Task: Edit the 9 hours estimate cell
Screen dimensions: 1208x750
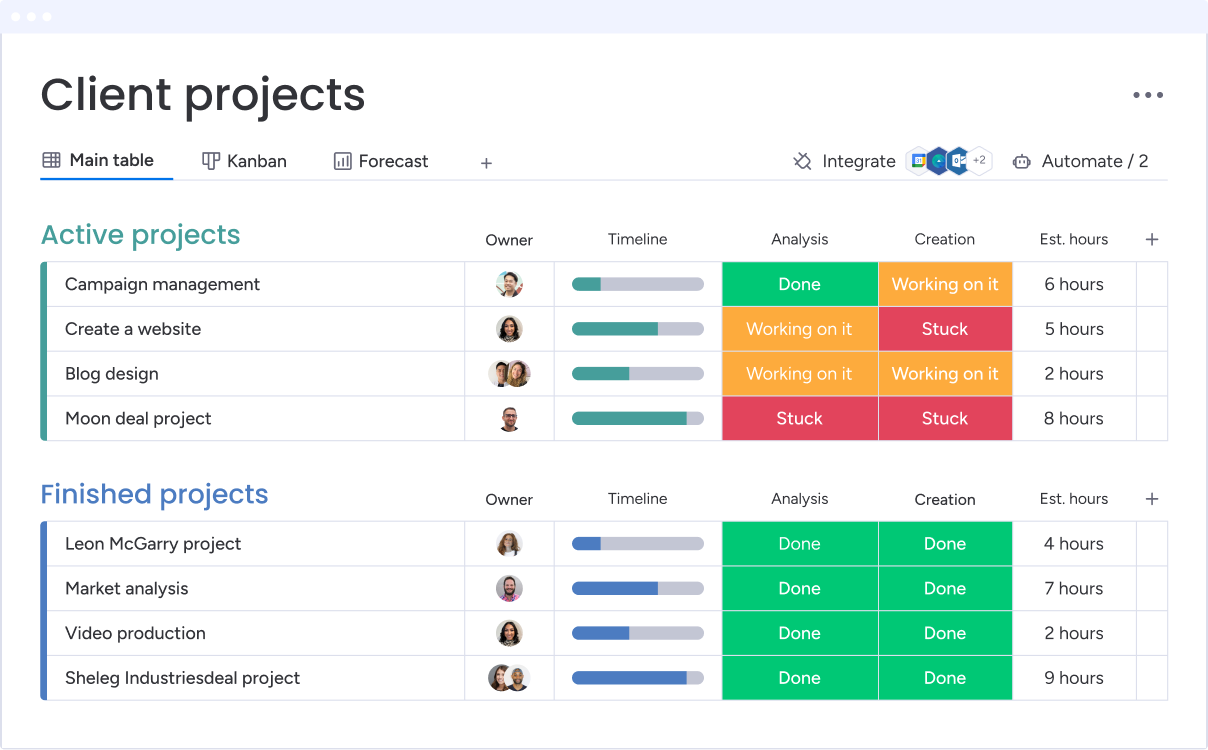Action: pyautogui.click(x=1074, y=678)
